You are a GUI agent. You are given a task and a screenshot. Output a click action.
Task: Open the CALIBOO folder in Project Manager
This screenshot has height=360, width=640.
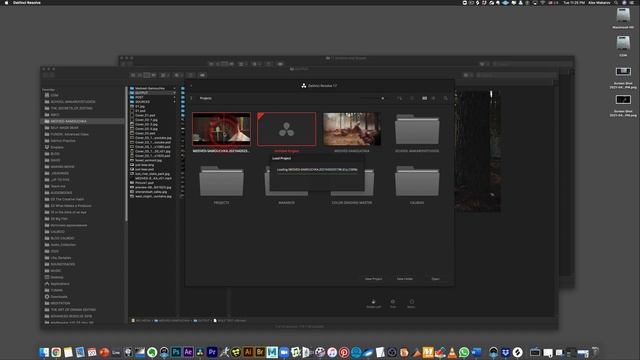(417, 181)
